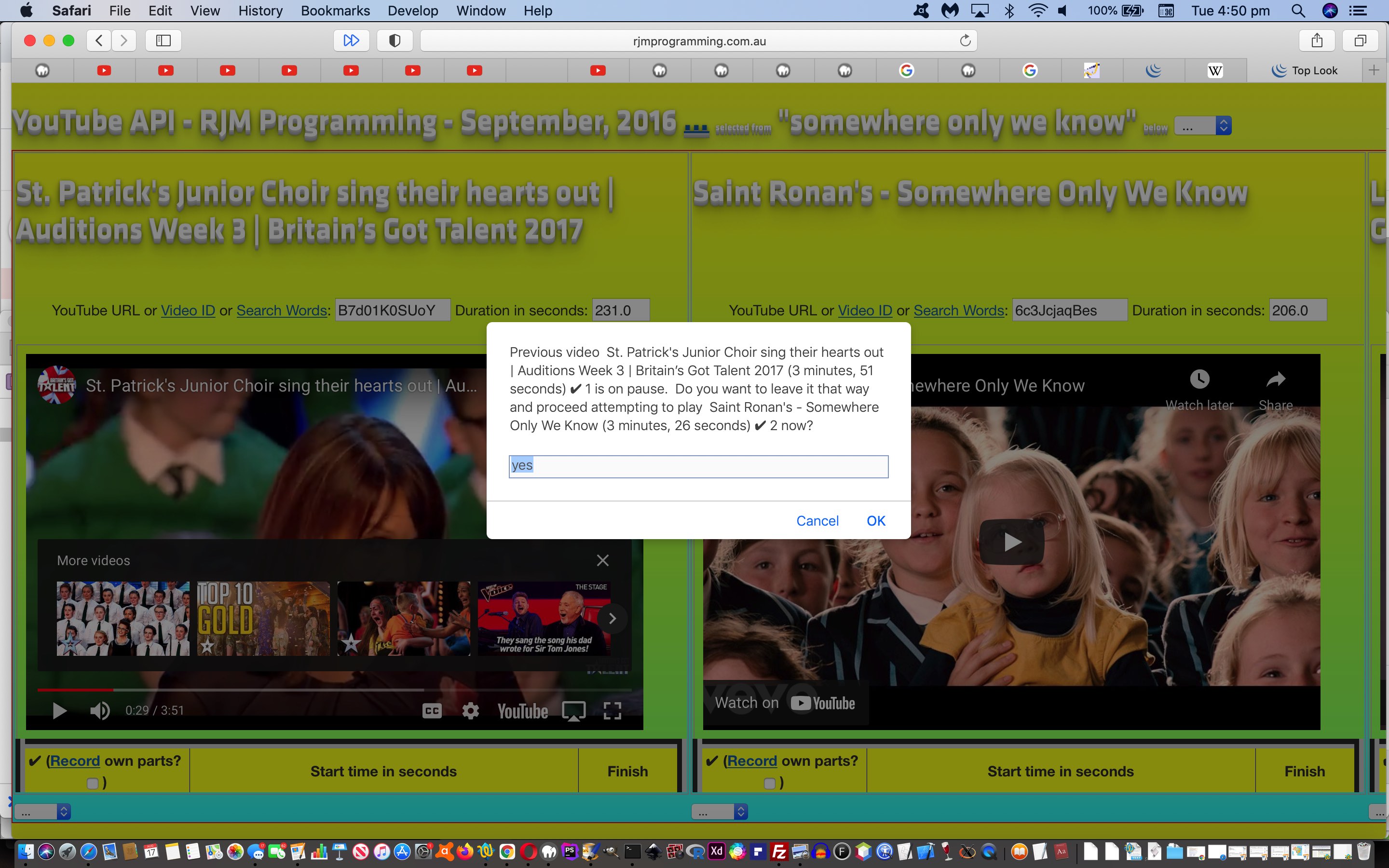Viewport: 1389px width, 868px height.
Task: Click the Safari back arrow button
Action: coord(99,40)
